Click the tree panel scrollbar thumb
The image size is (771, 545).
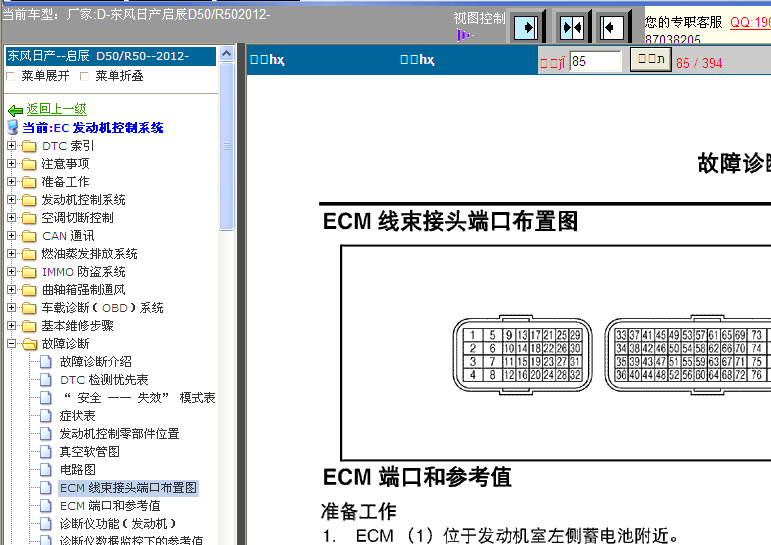(x=227, y=146)
